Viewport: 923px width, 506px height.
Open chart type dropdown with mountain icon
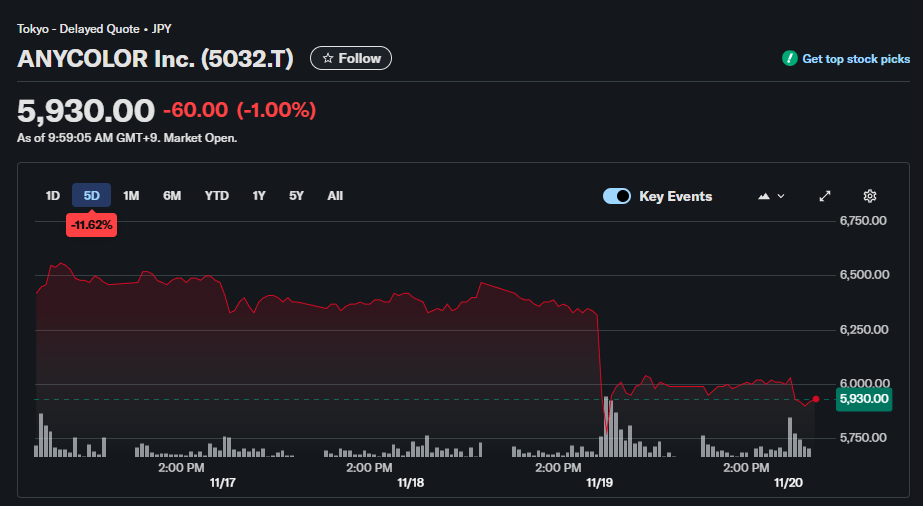(771, 196)
